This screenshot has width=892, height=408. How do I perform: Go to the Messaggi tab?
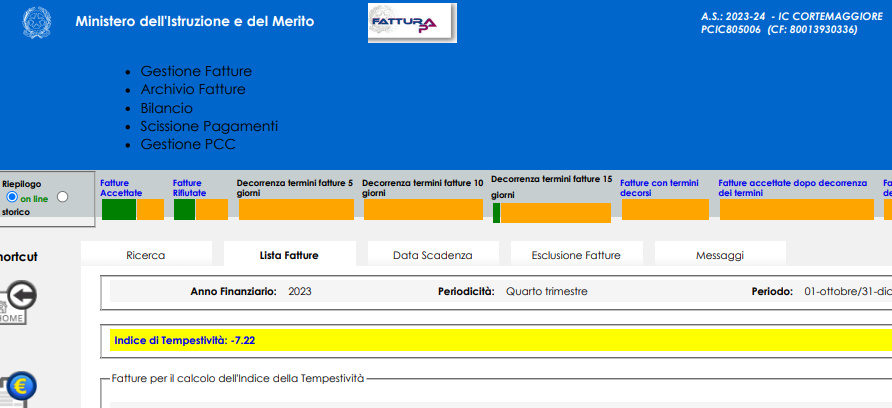(x=719, y=255)
